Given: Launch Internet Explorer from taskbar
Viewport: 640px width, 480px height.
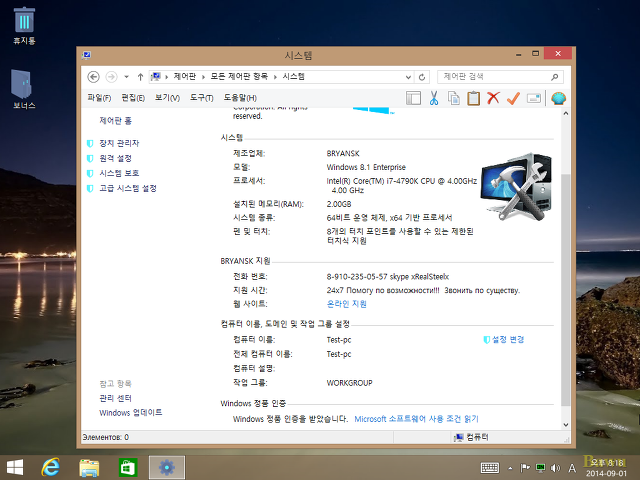Looking at the screenshot, I should tap(51, 467).
